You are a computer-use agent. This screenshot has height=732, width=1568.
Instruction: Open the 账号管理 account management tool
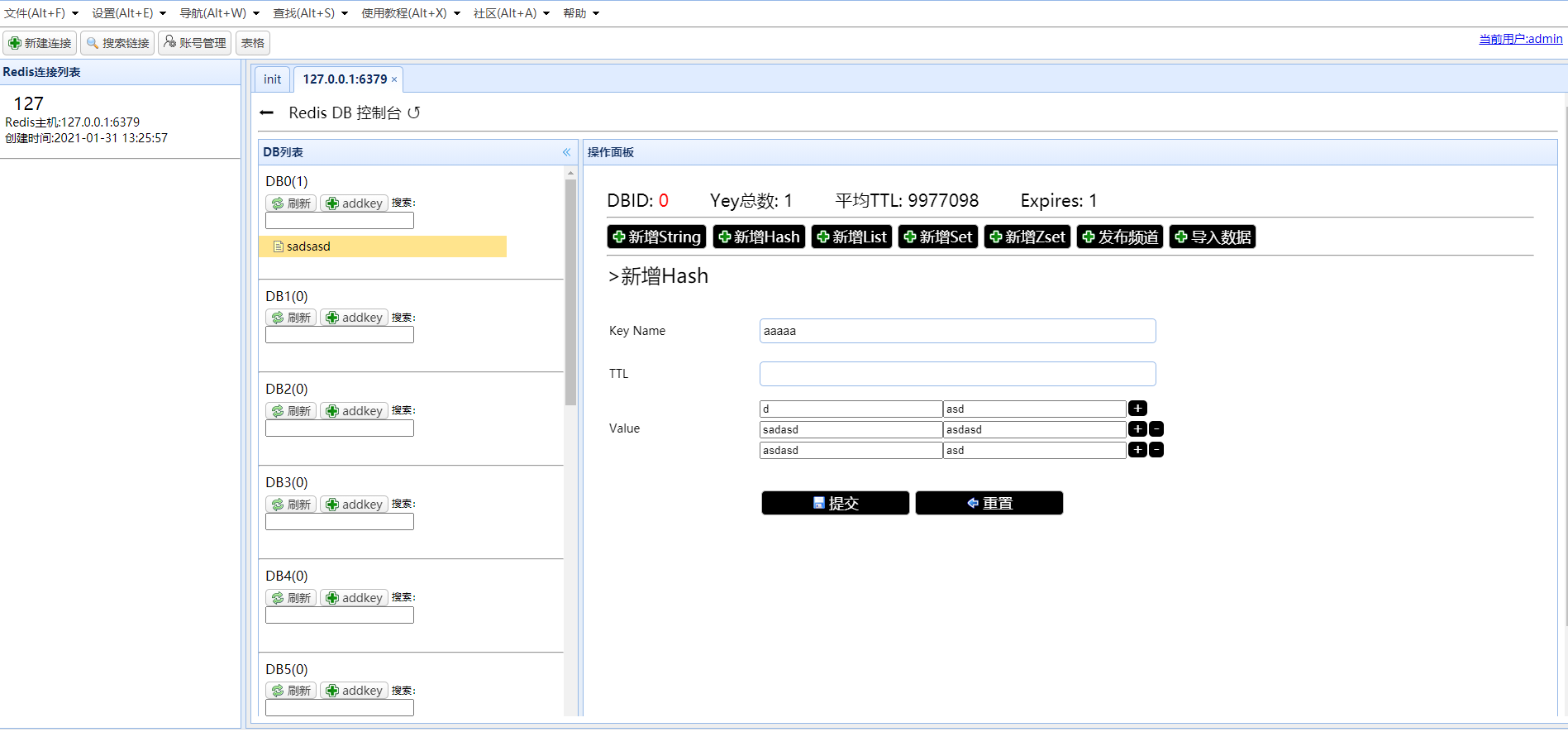[194, 43]
